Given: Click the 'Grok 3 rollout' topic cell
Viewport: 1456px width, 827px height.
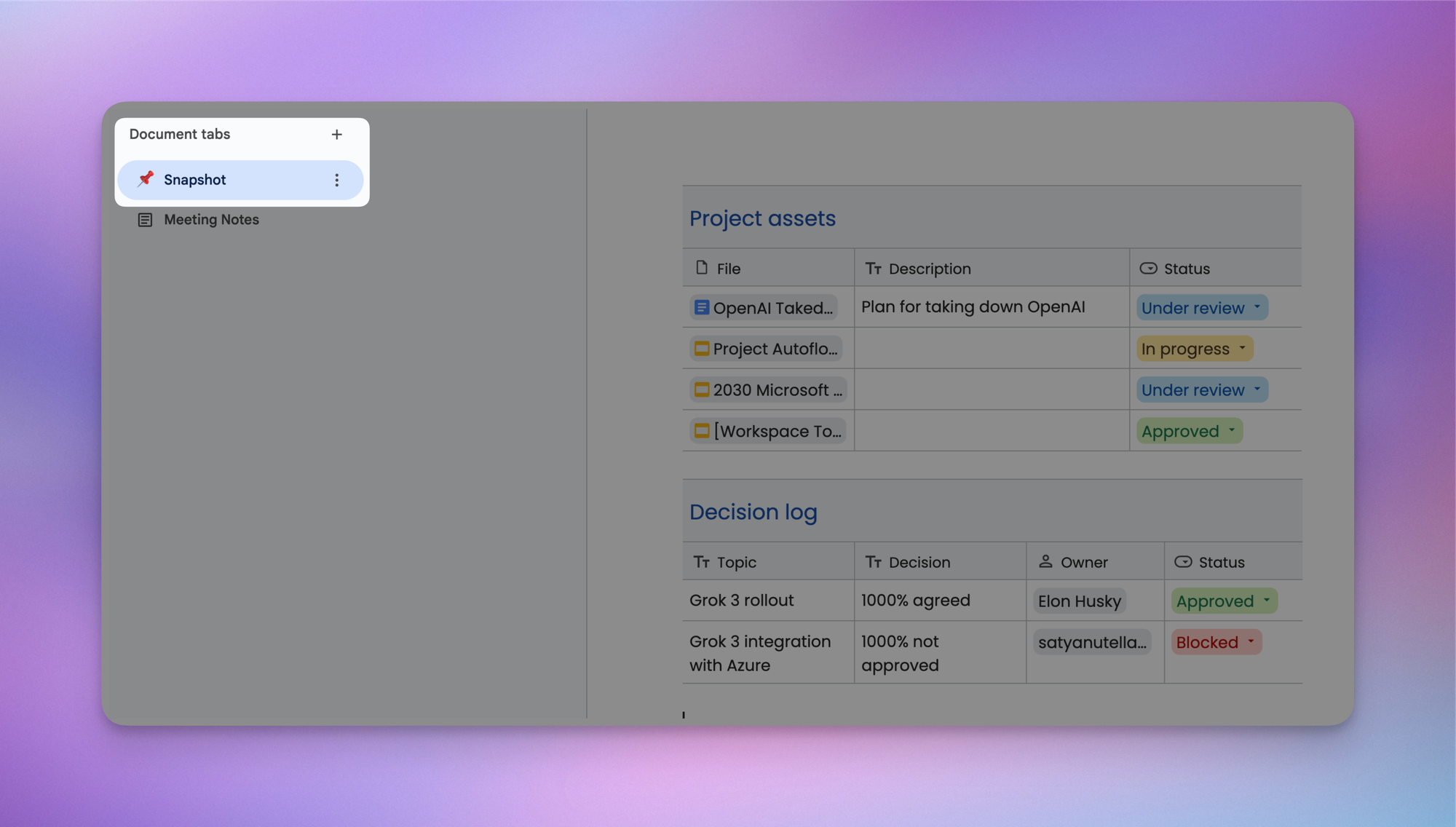Looking at the screenshot, I should (768, 601).
